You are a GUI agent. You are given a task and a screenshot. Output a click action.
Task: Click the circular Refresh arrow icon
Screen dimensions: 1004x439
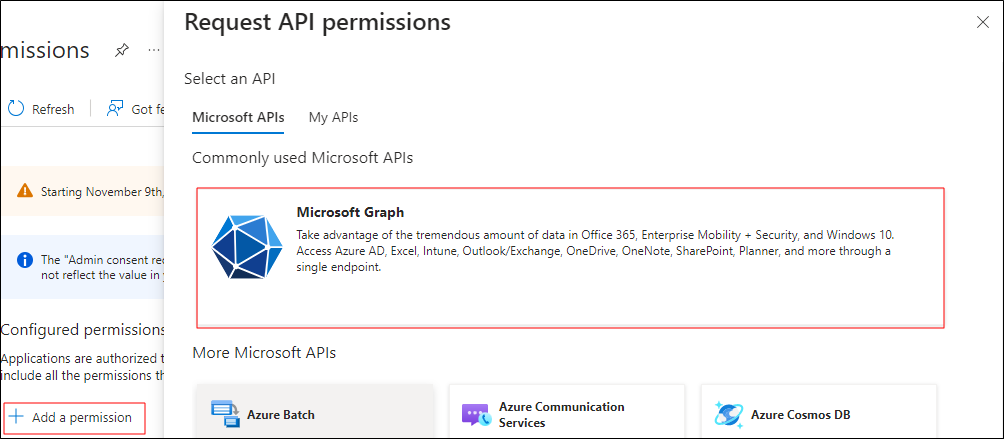pyautogui.click(x=16, y=108)
